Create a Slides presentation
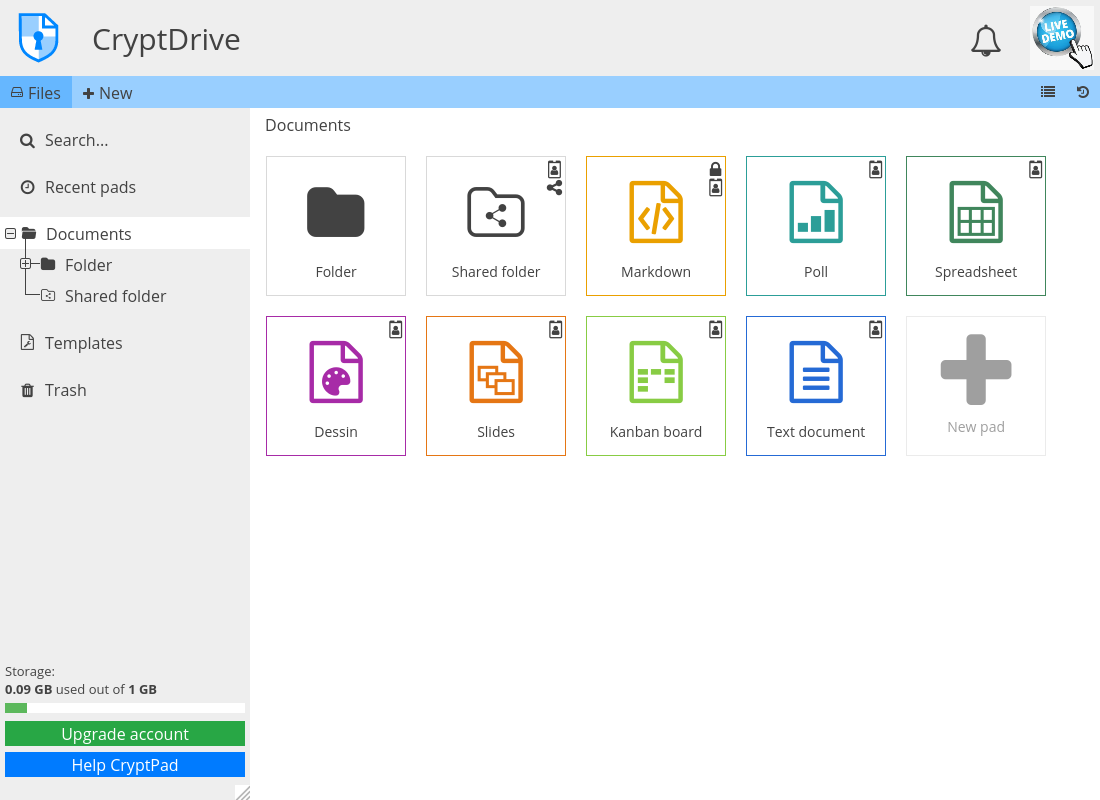1100x800 pixels. coord(496,385)
